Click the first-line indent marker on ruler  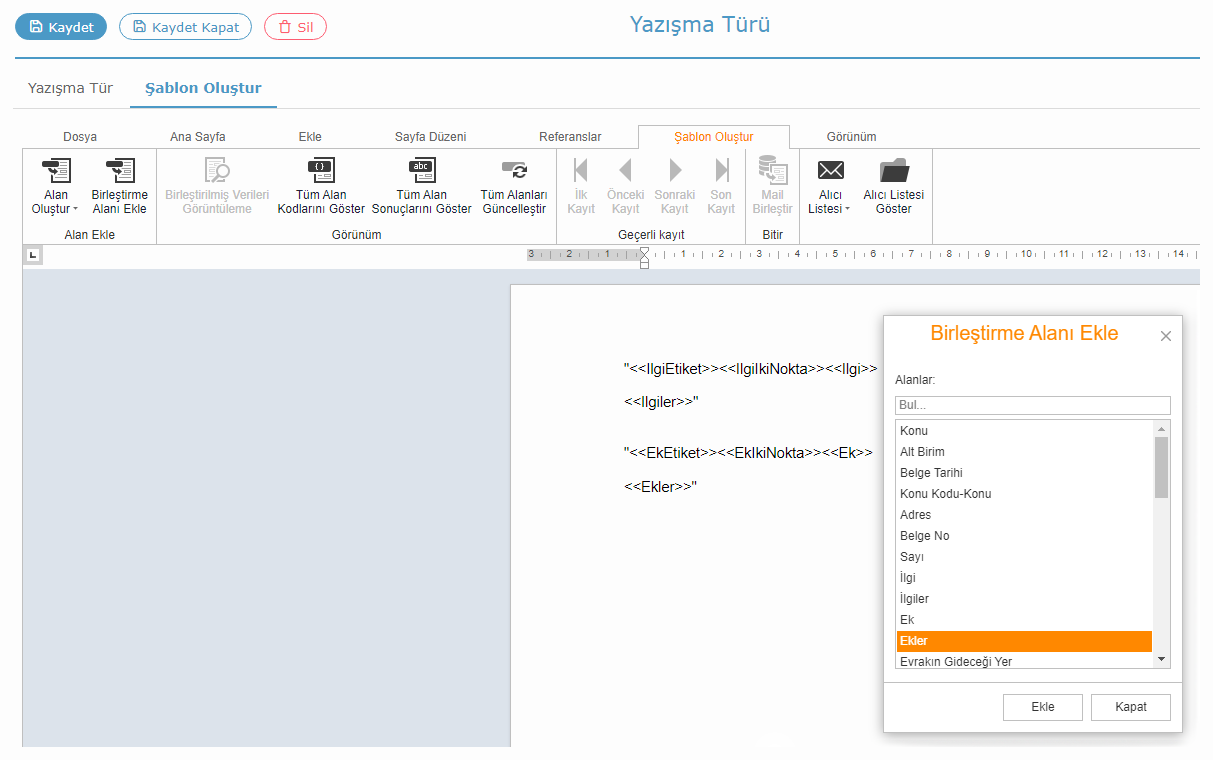point(644,253)
